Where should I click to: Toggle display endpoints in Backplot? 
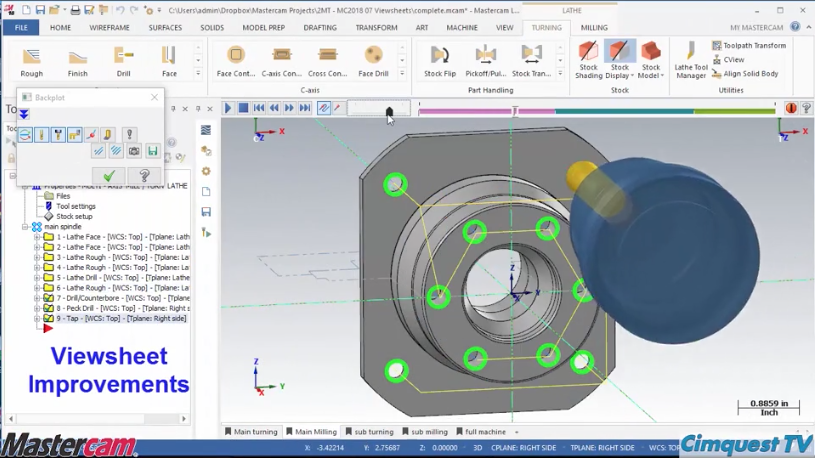pos(92,135)
